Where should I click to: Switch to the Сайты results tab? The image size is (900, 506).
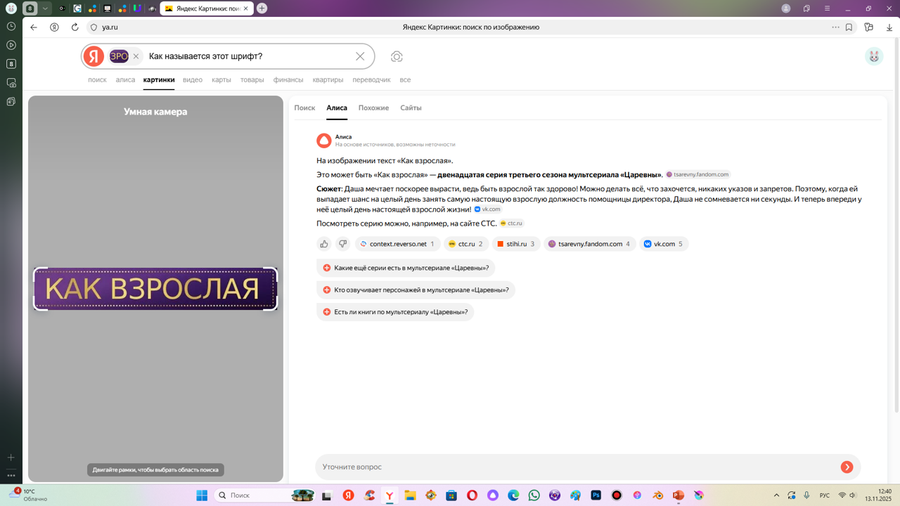coord(411,108)
